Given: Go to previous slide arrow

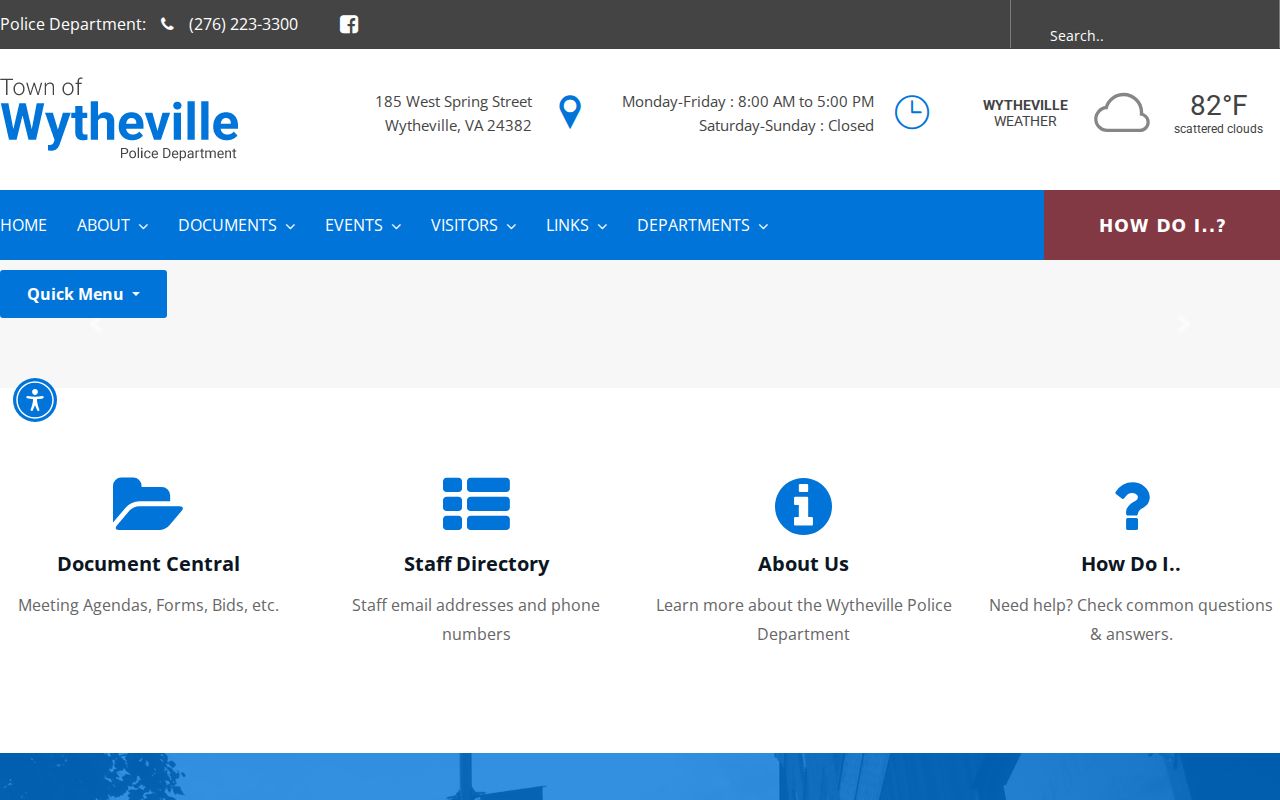Looking at the screenshot, I should coord(96,324).
